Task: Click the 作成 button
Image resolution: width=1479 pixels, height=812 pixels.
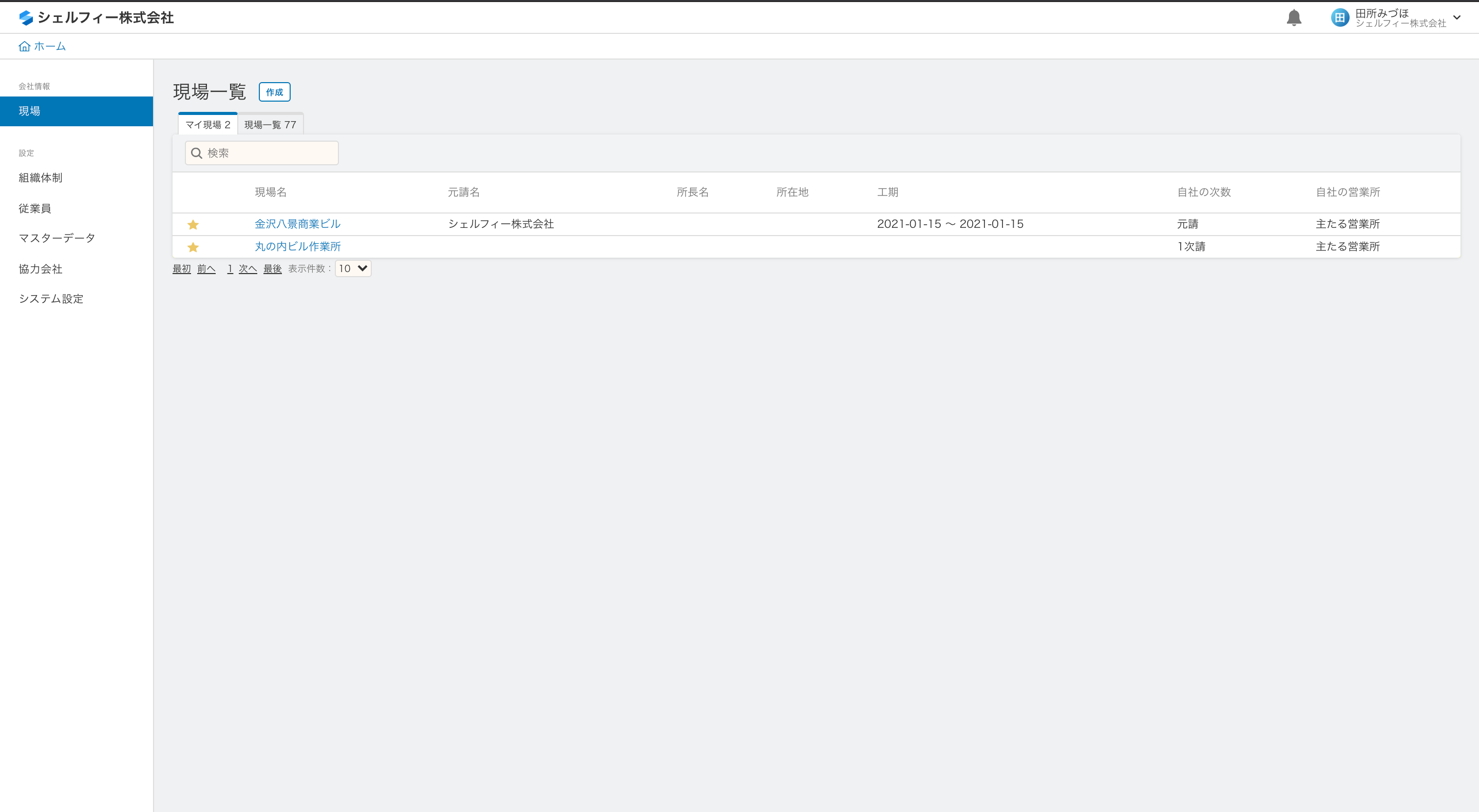Action: [274, 92]
